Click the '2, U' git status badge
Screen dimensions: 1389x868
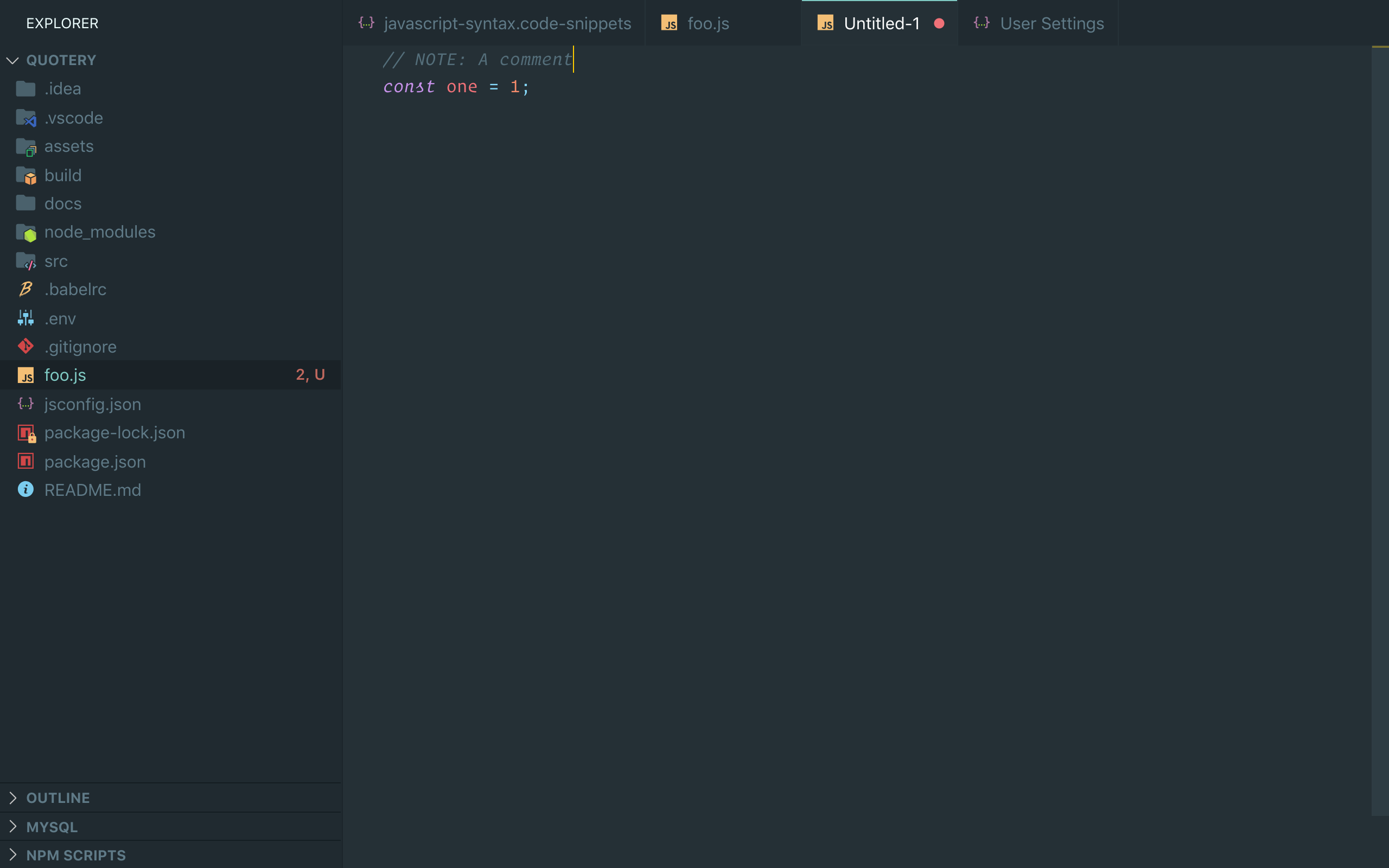coord(310,375)
